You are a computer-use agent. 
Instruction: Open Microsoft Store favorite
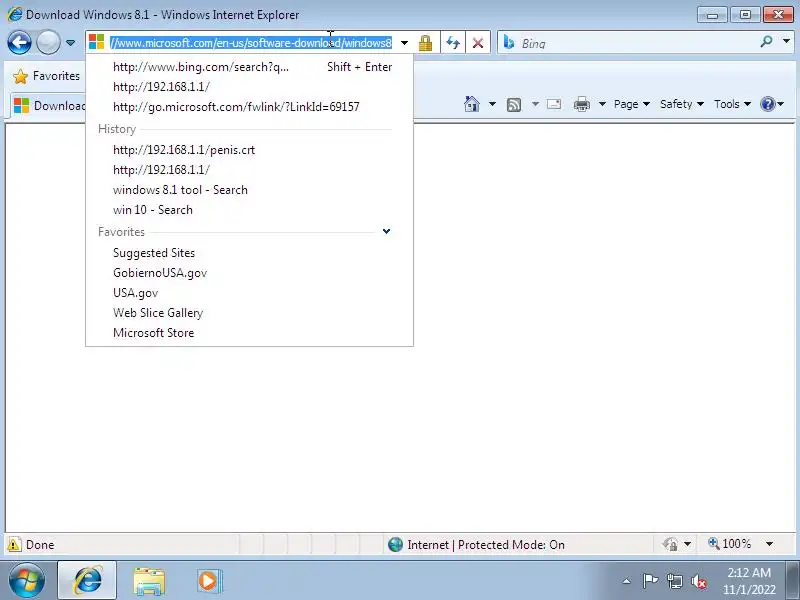(x=249, y=333)
